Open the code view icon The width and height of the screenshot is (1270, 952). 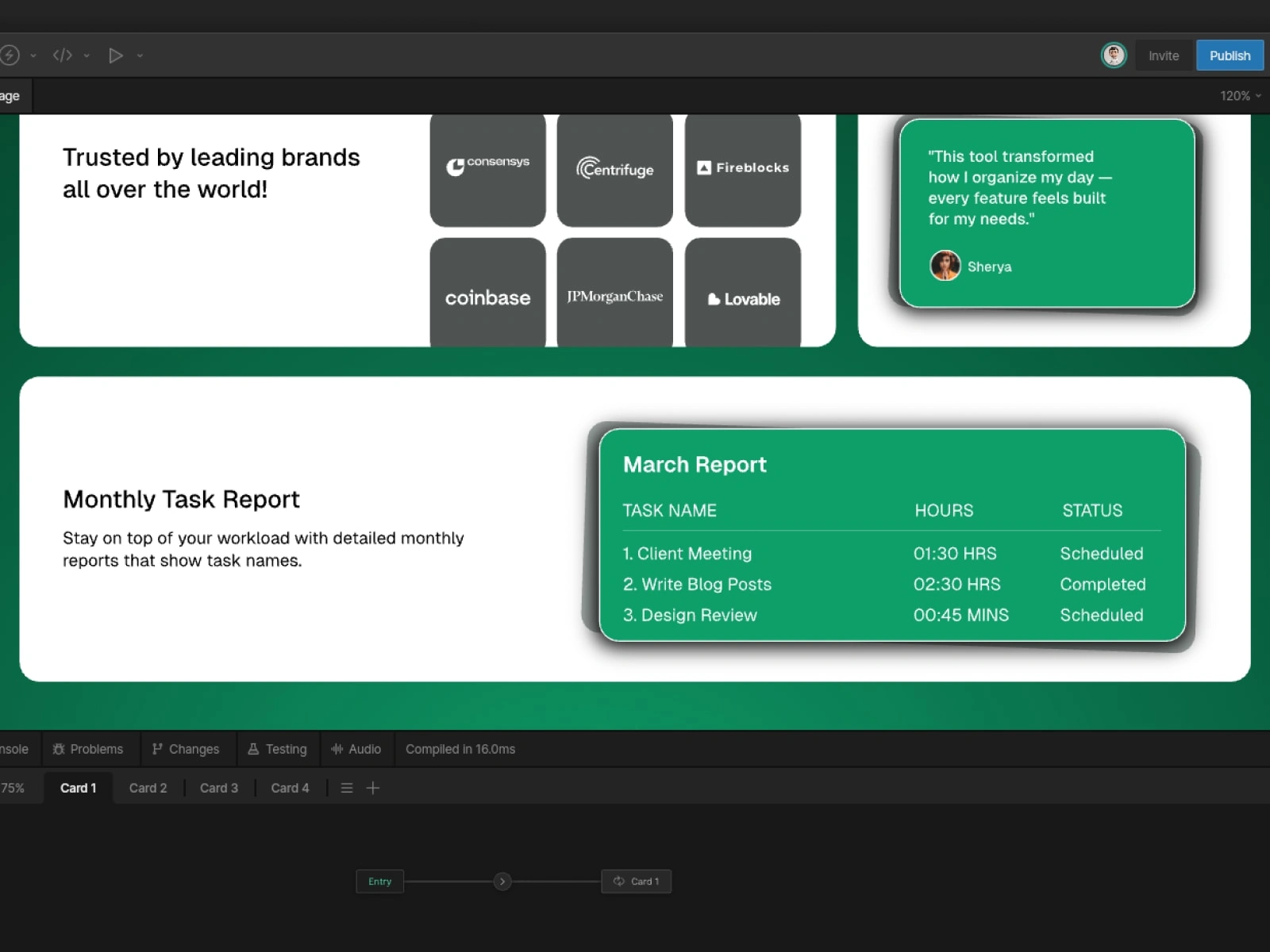[x=63, y=56]
